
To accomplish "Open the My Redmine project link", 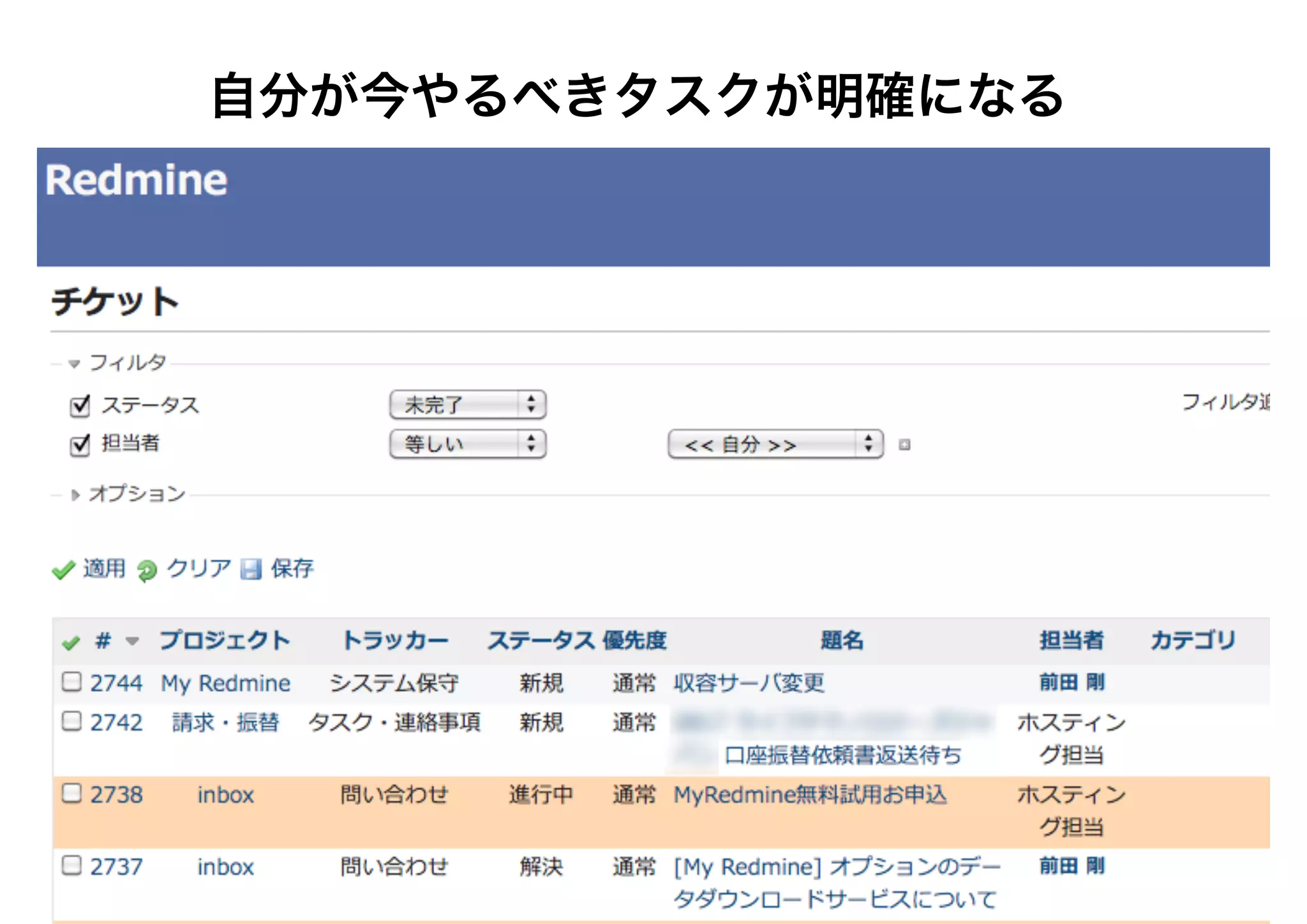I will point(225,683).
